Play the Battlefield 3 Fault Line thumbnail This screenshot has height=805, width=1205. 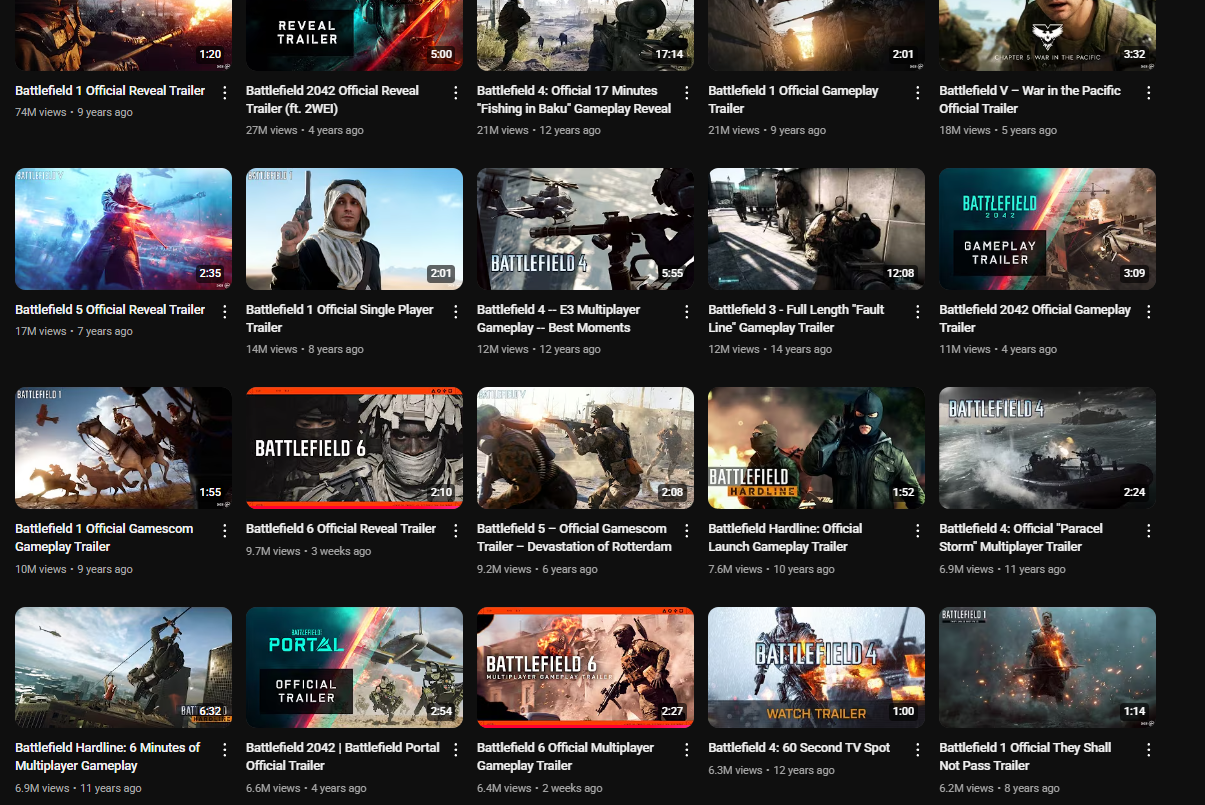click(x=816, y=229)
